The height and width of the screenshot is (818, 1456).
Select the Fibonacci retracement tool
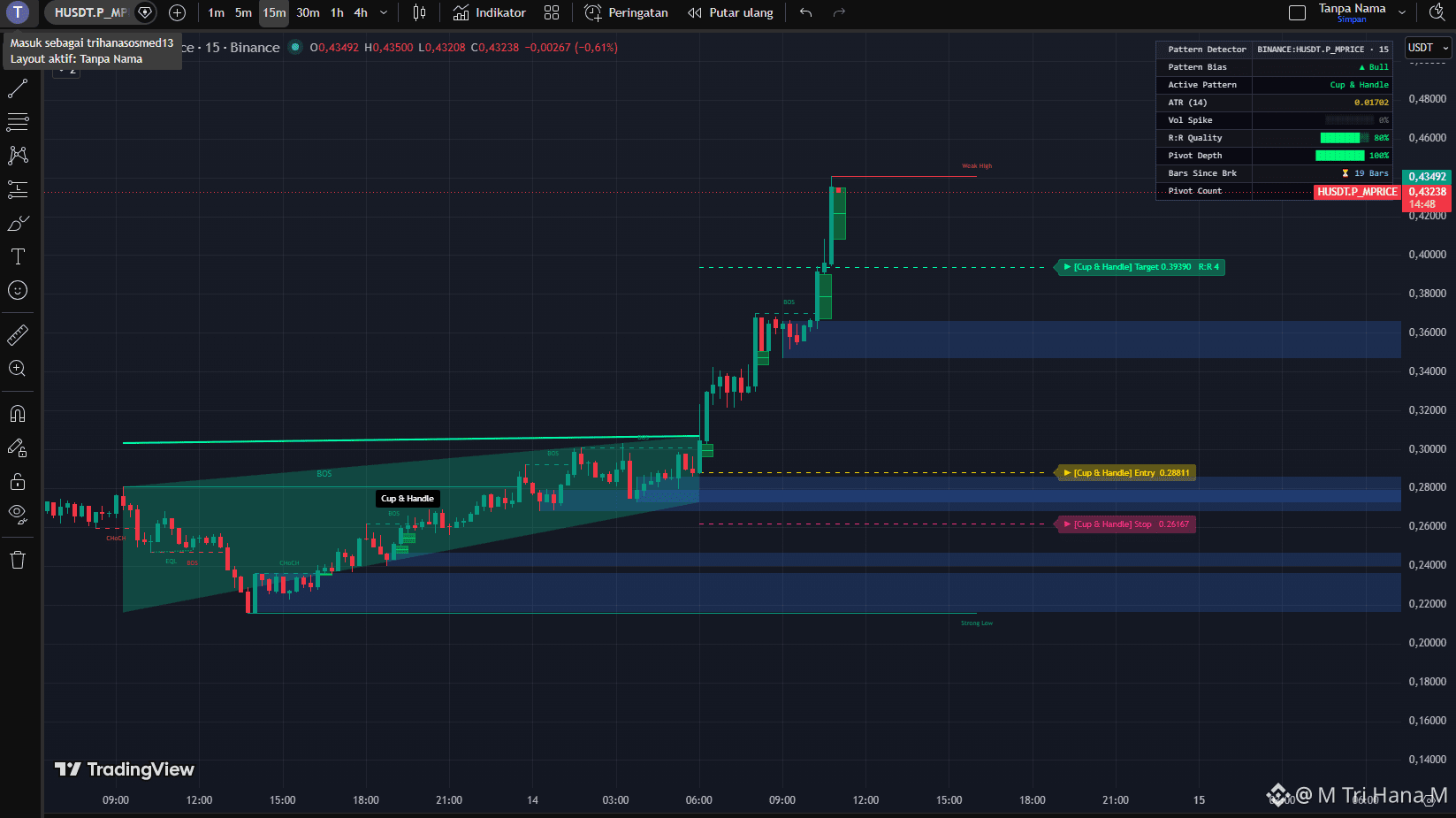[18, 122]
